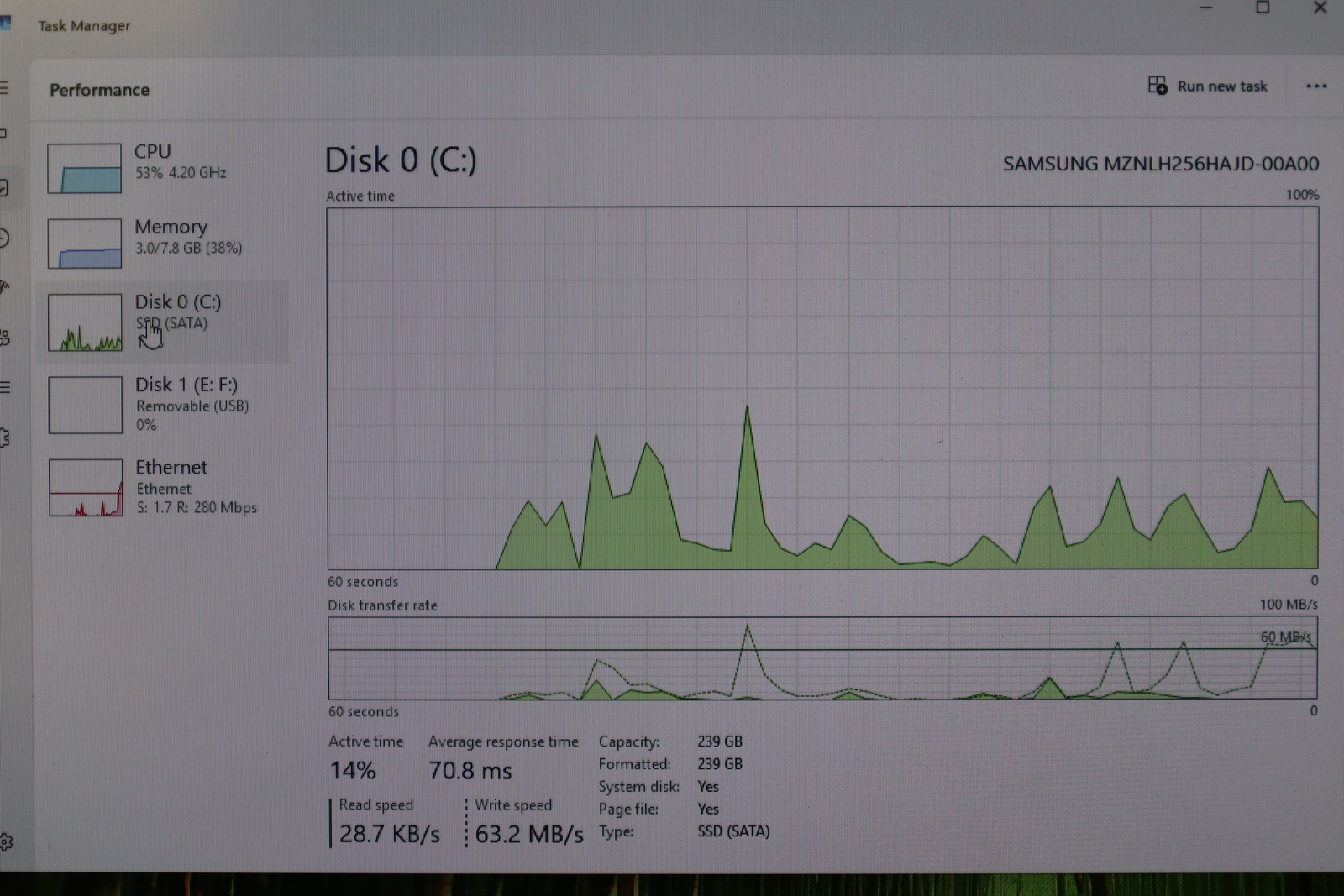
Task: Open the Startup apps sidebar icon
Action: click(x=4, y=288)
